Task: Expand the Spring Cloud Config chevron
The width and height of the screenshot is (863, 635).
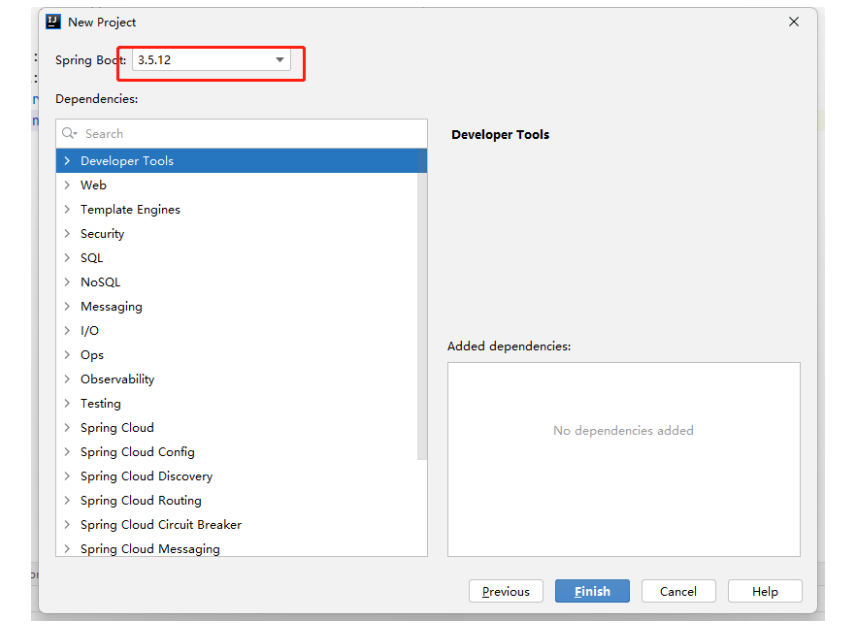Action: coord(67,451)
